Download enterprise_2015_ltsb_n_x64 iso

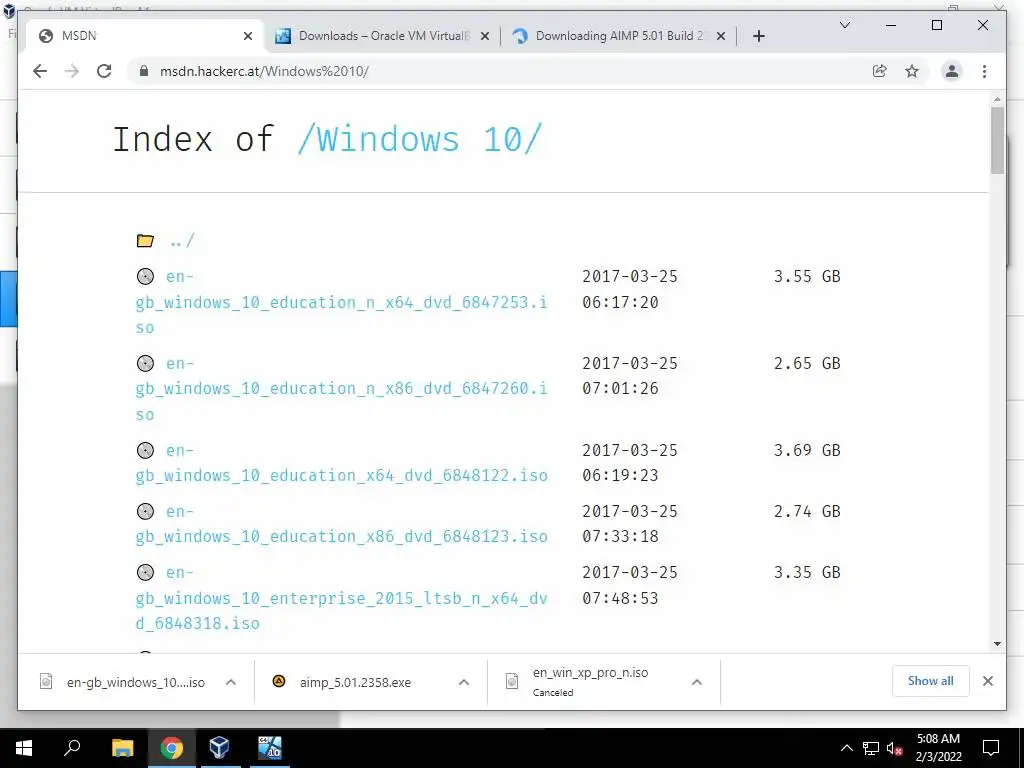342,598
